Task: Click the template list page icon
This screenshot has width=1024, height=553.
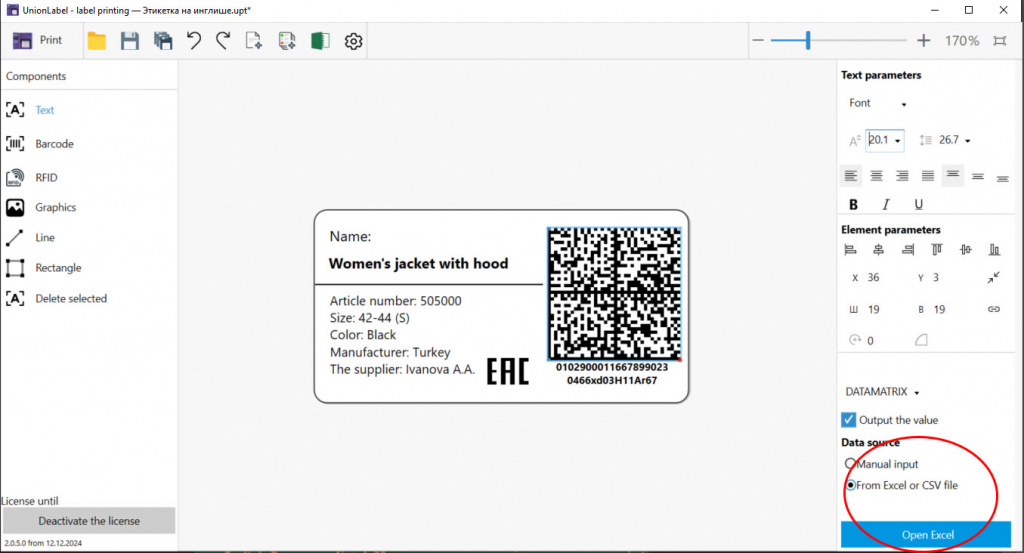Action: (287, 41)
